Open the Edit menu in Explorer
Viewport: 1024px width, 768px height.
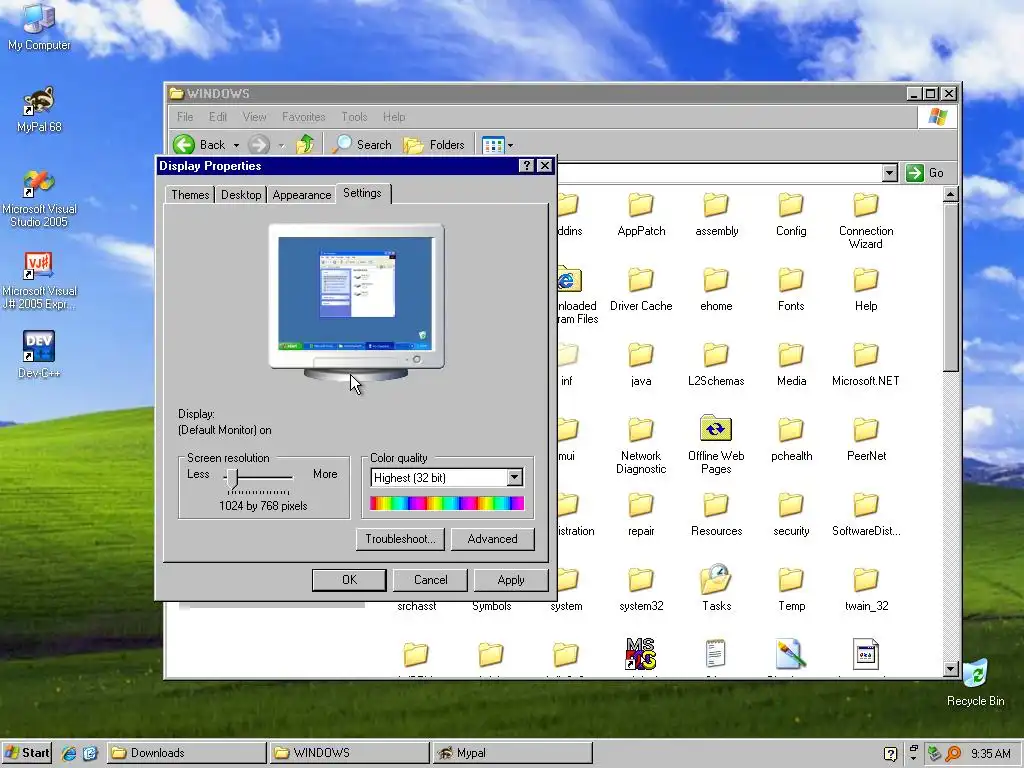(217, 117)
